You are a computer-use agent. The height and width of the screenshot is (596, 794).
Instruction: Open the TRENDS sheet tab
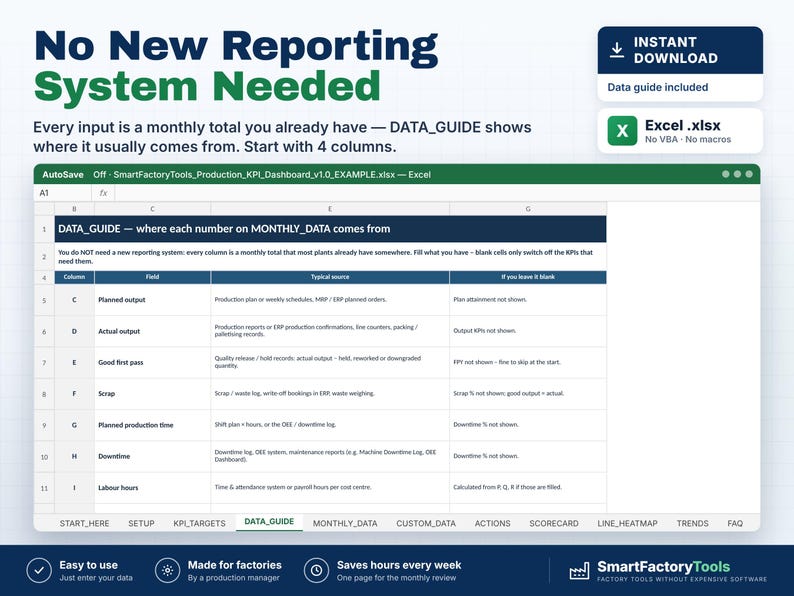pos(692,523)
